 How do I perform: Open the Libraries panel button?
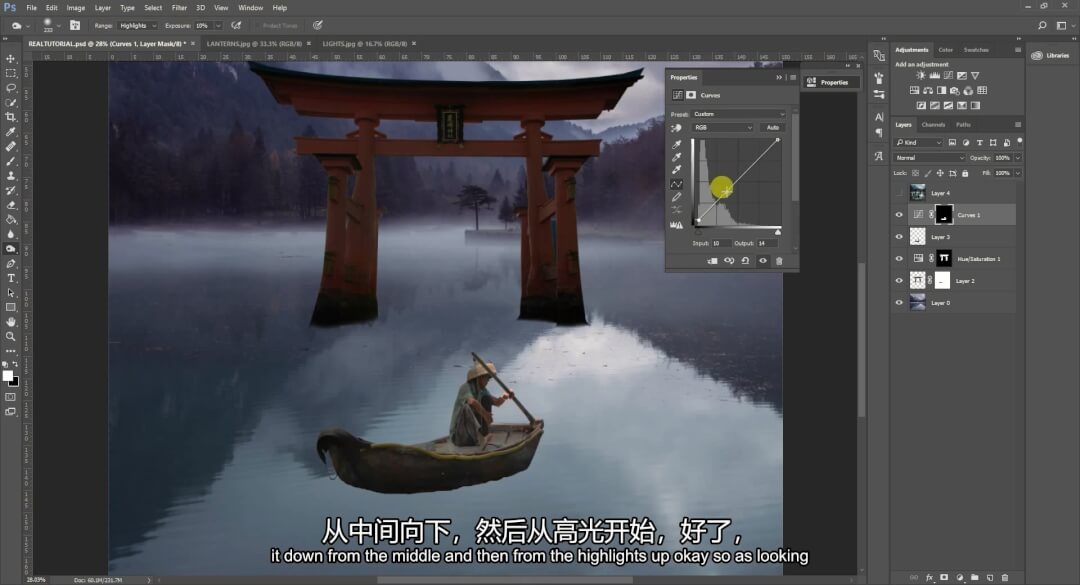pos(1051,55)
